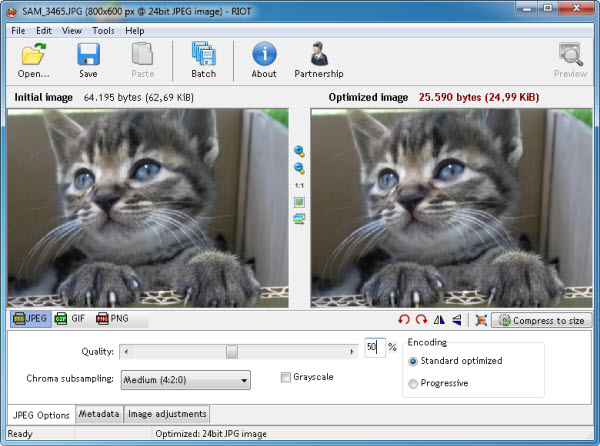
Task: Open the Batch processing tool
Action: click(203, 60)
